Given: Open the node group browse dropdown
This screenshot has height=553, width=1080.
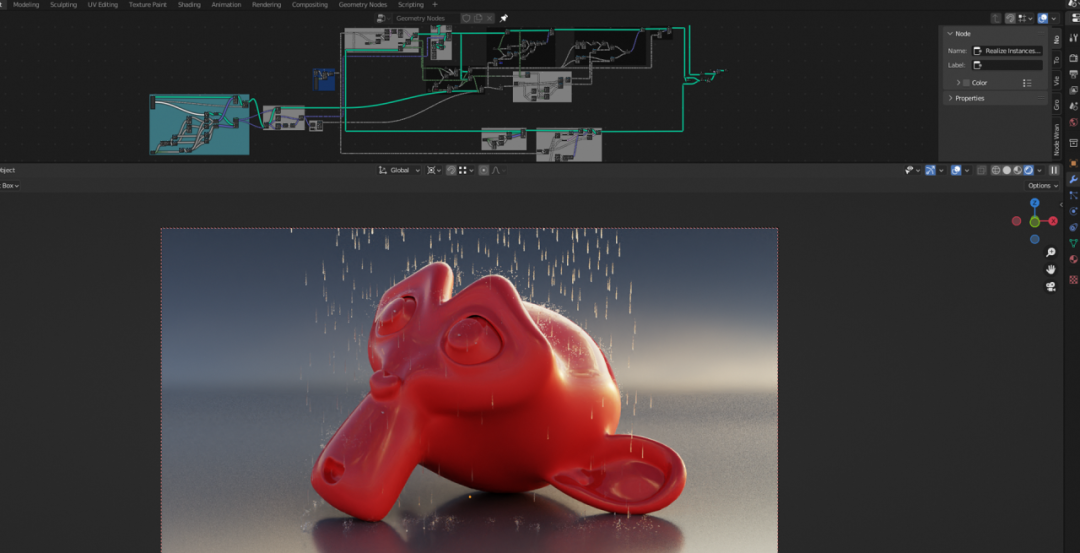Looking at the screenshot, I should tap(384, 18).
